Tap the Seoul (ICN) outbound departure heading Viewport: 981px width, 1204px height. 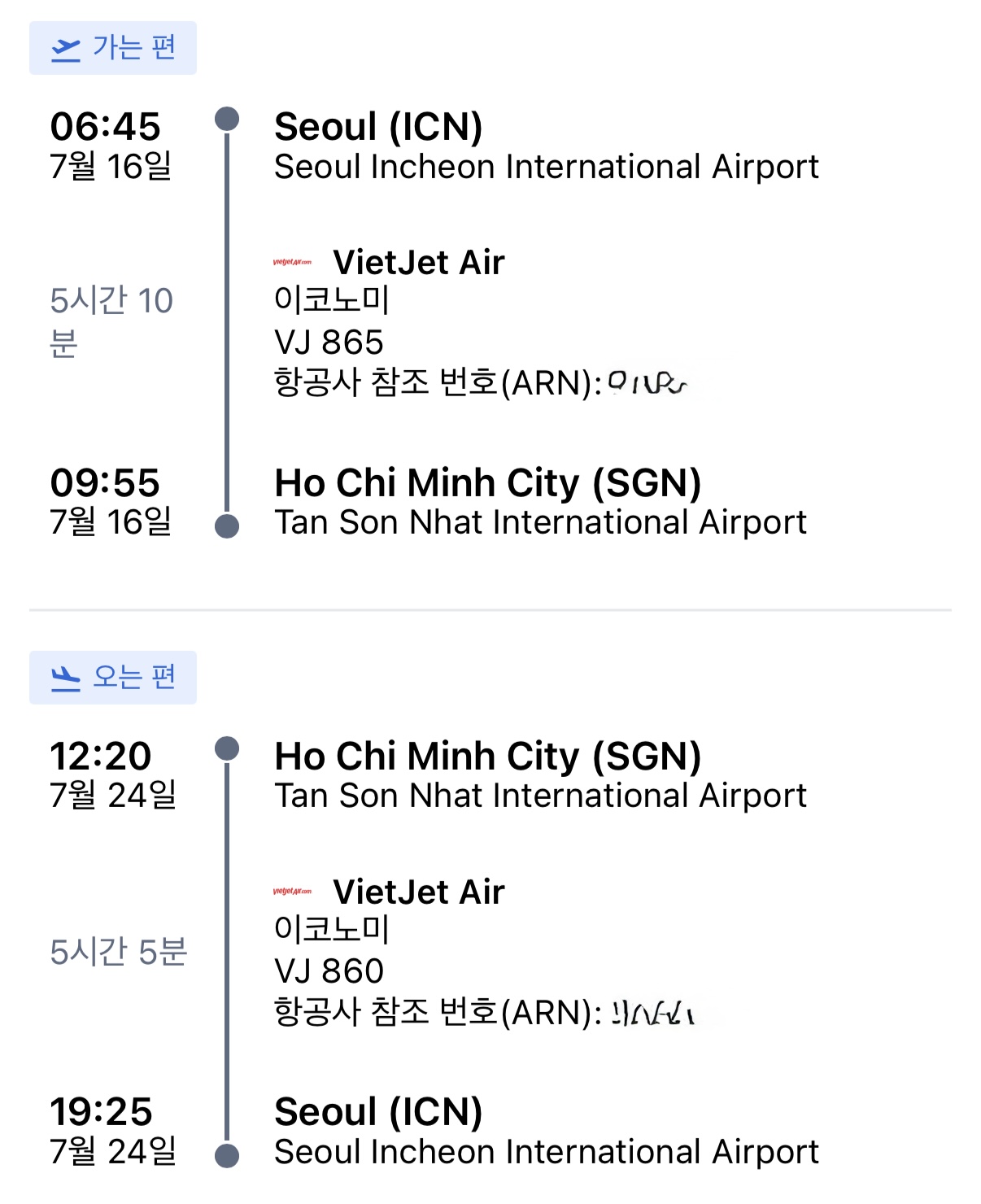tap(378, 127)
